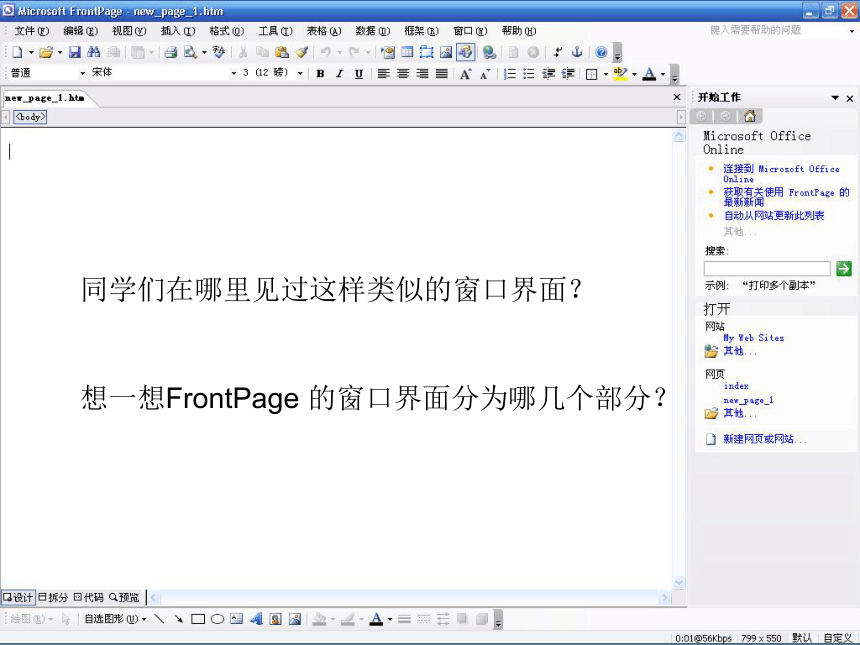Click 新建网页或网站 link
The image size is (860, 645).
[765, 439]
